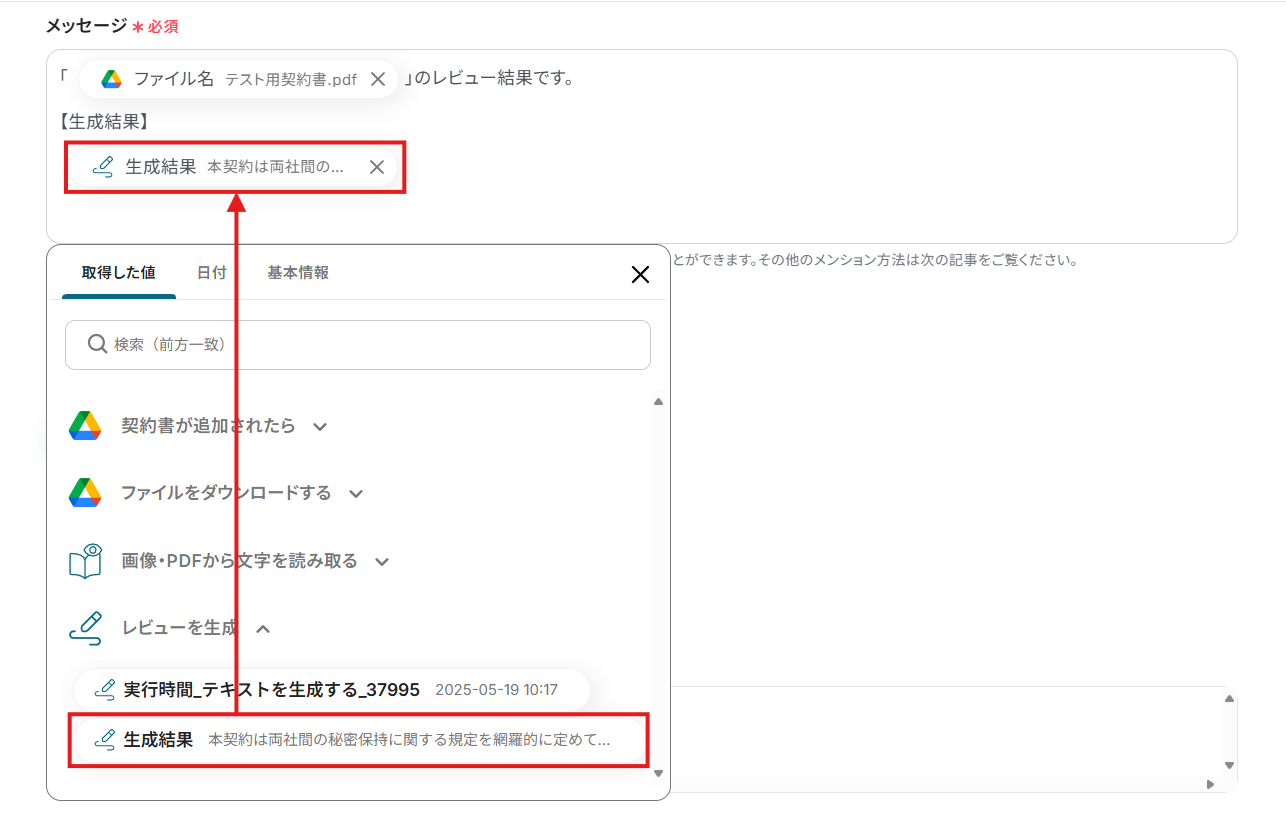Expand the 契約書が追加されたら section chevron

click(x=320, y=427)
